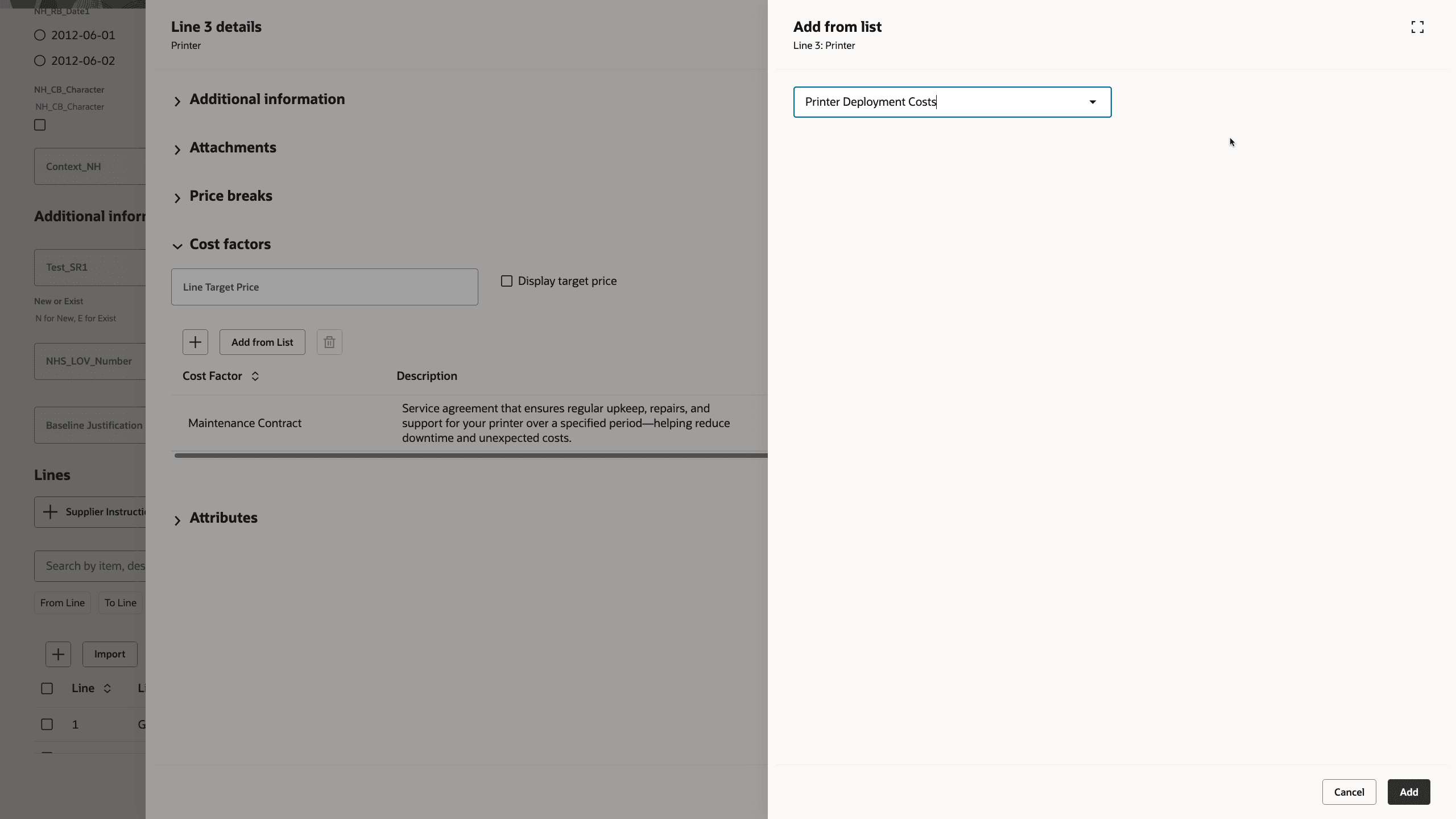Enable the Display target price checkbox
1456x819 pixels.
506,280
